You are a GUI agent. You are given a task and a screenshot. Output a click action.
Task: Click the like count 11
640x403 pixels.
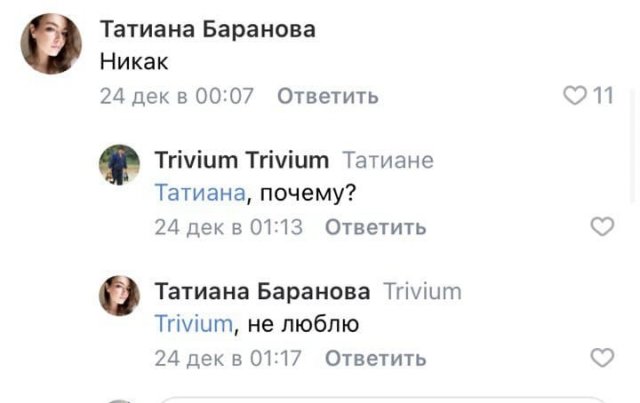coord(602,96)
